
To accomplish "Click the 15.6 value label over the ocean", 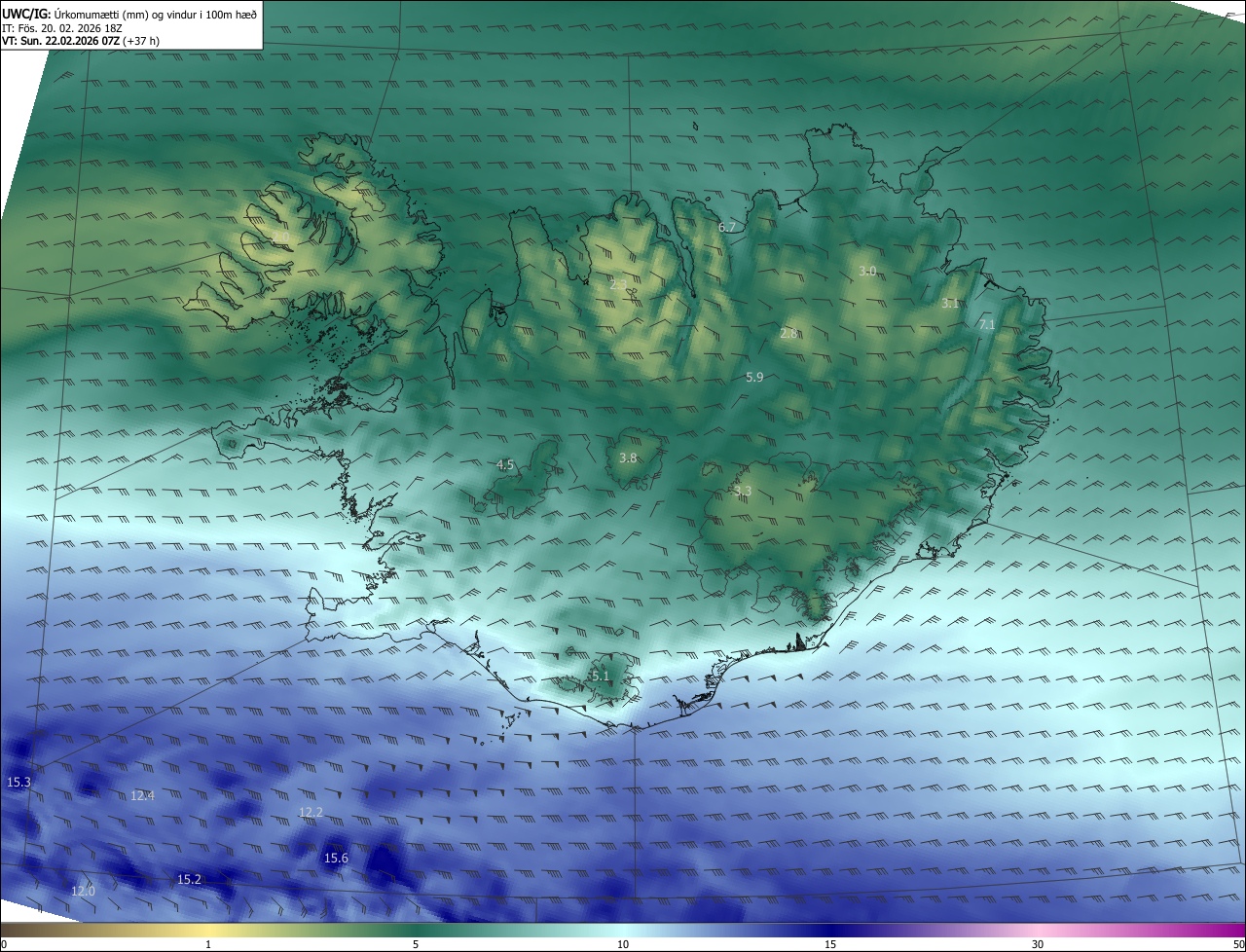I will (336, 859).
